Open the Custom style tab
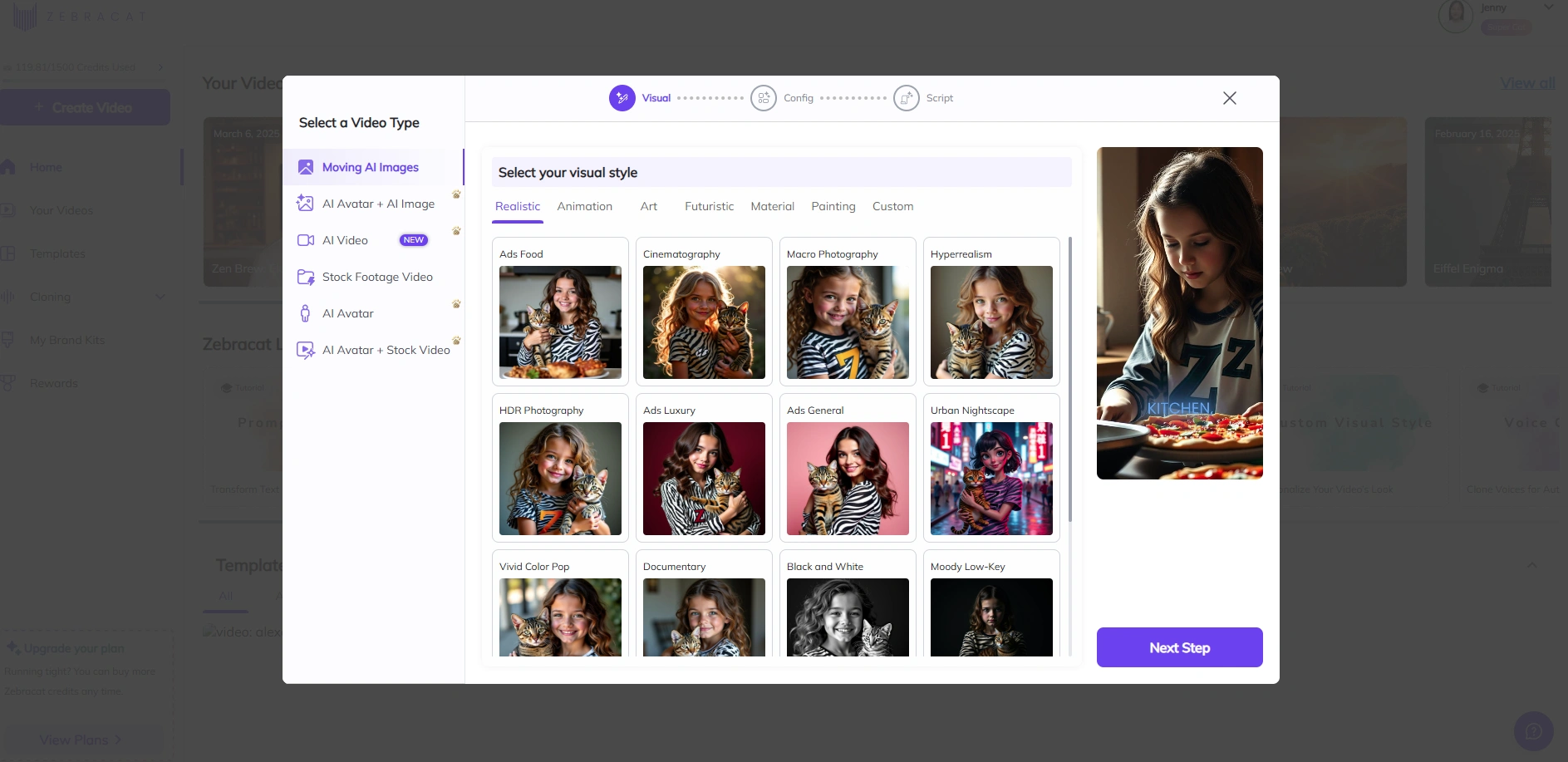Screen dimensions: 1568x762 [x=893, y=206]
